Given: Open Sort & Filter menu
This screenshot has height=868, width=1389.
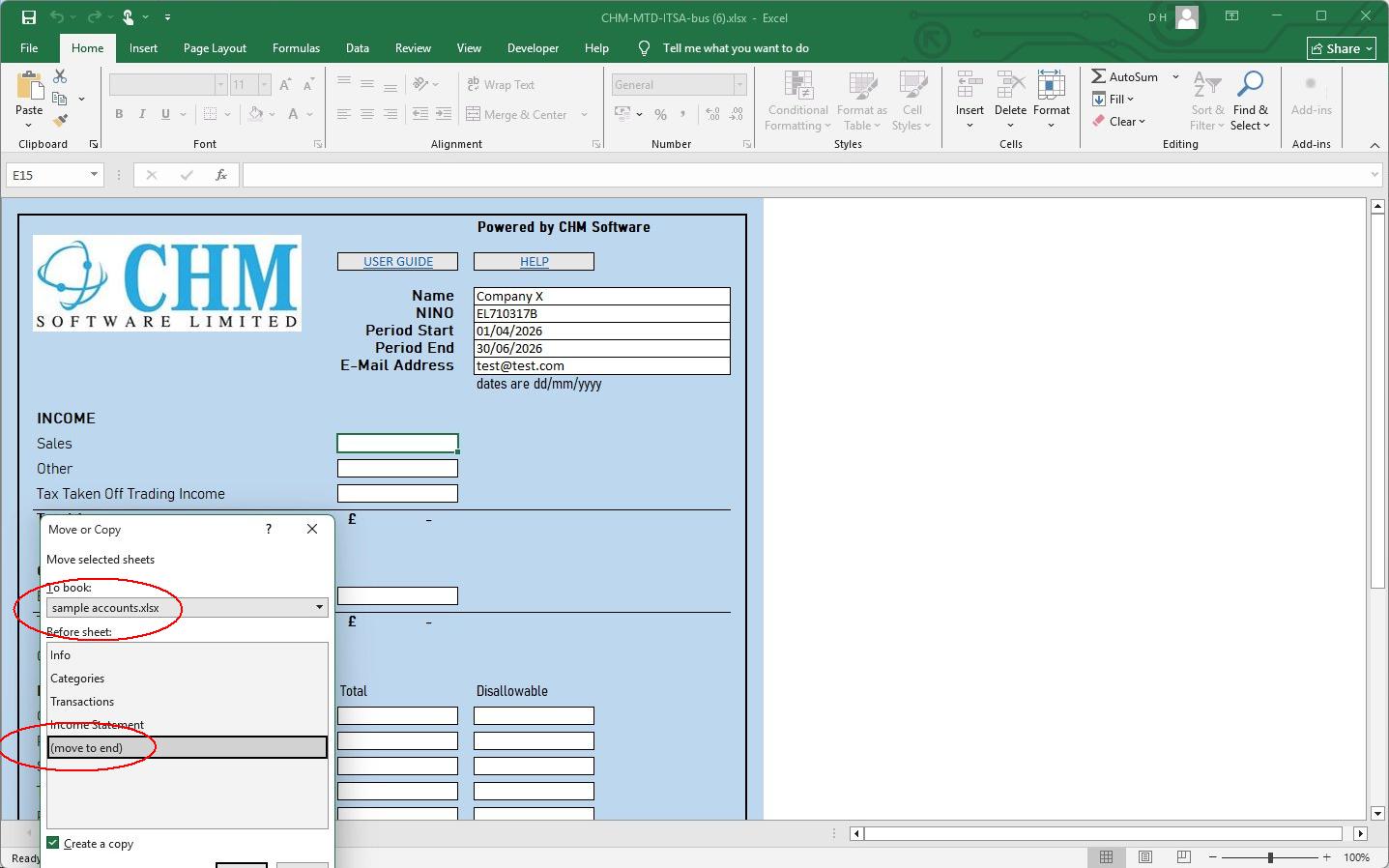Looking at the screenshot, I should pos(1207,101).
